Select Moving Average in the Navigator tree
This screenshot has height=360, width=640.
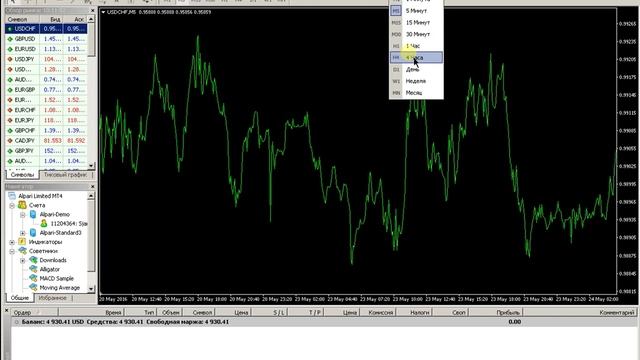point(60,288)
